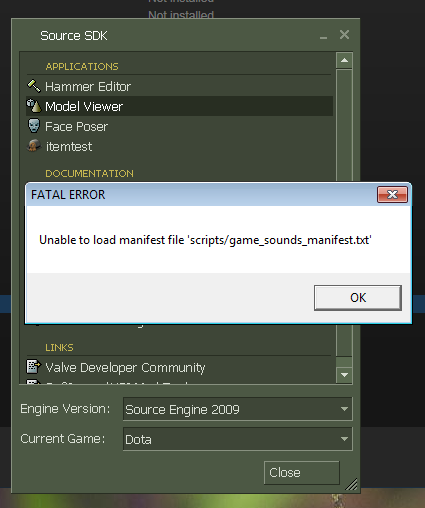Click the Face Poser head icon
The image size is (425, 508).
[34, 126]
